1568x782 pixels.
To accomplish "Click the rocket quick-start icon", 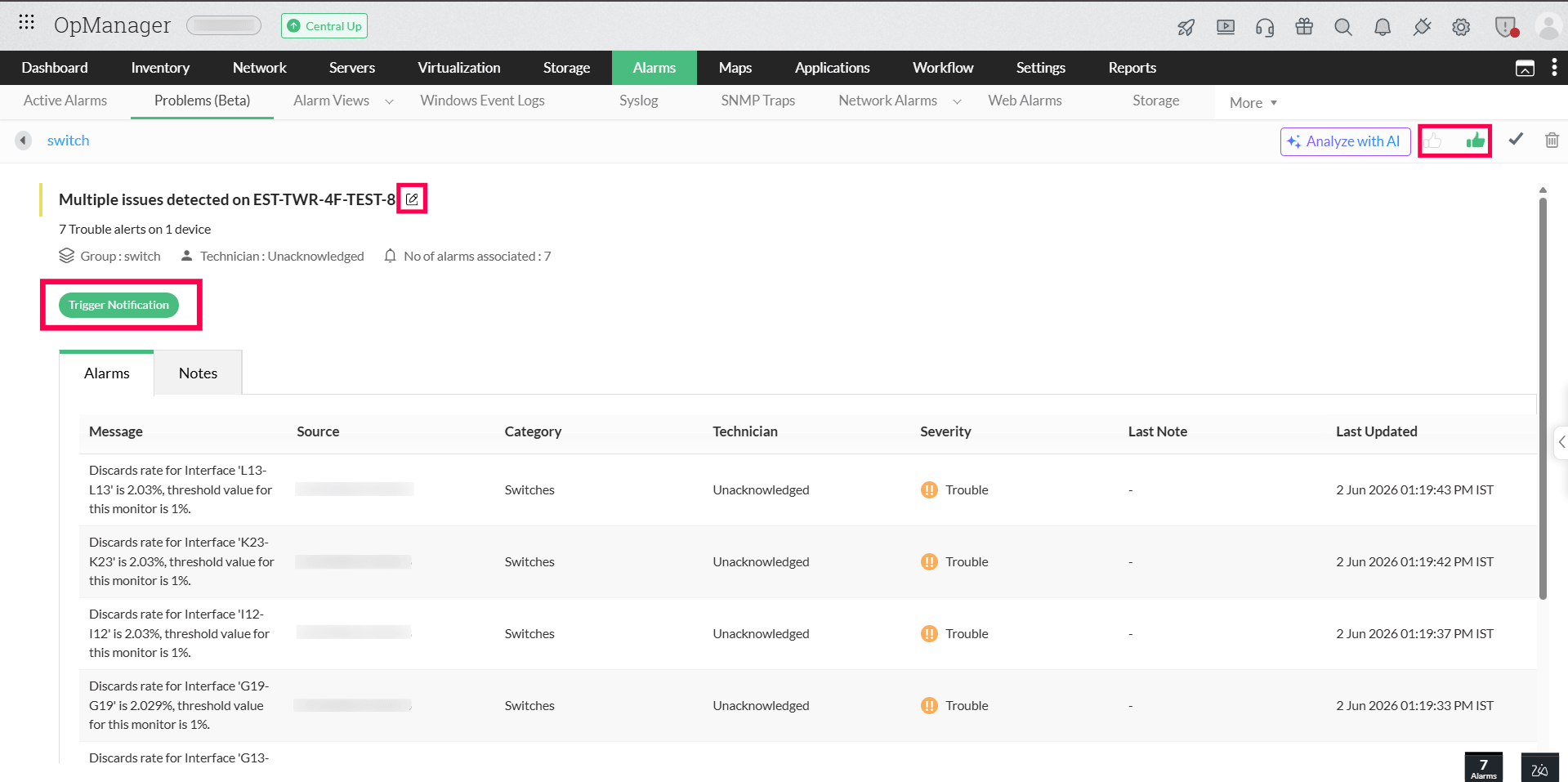I will [x=1186, y=28].
